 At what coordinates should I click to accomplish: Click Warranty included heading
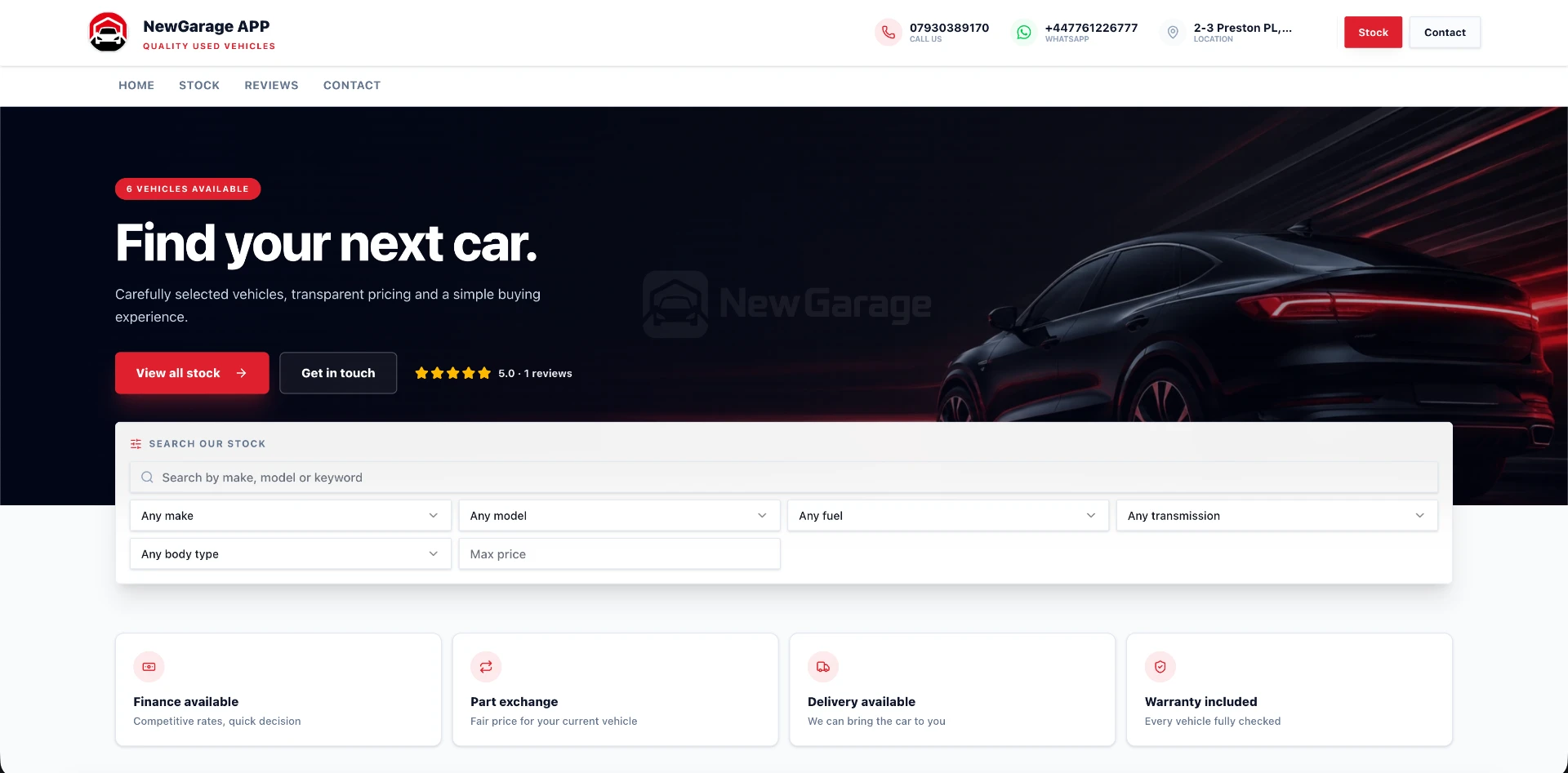(x=1201, y=702)
